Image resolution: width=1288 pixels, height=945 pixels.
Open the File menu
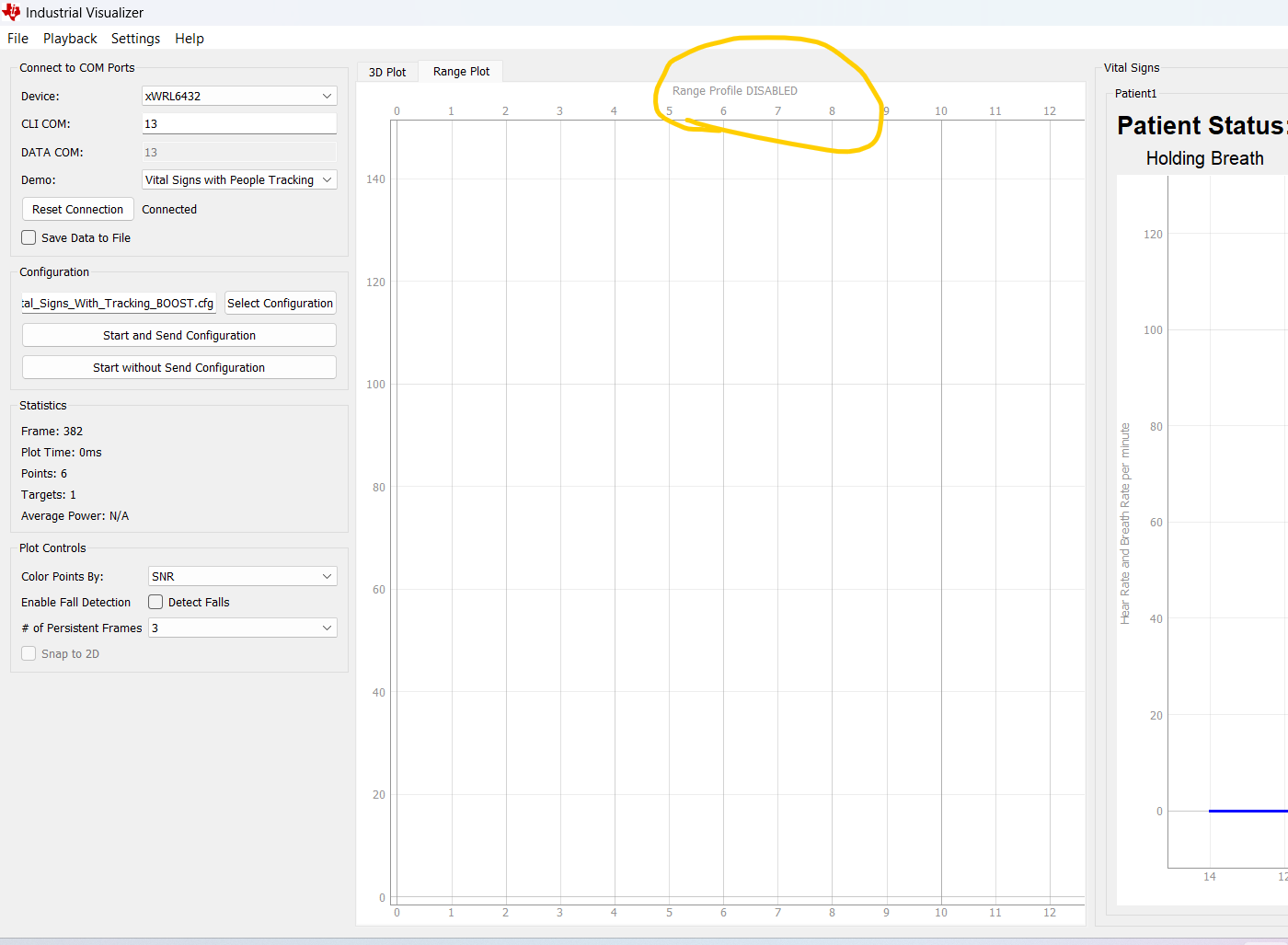(17, 39)
